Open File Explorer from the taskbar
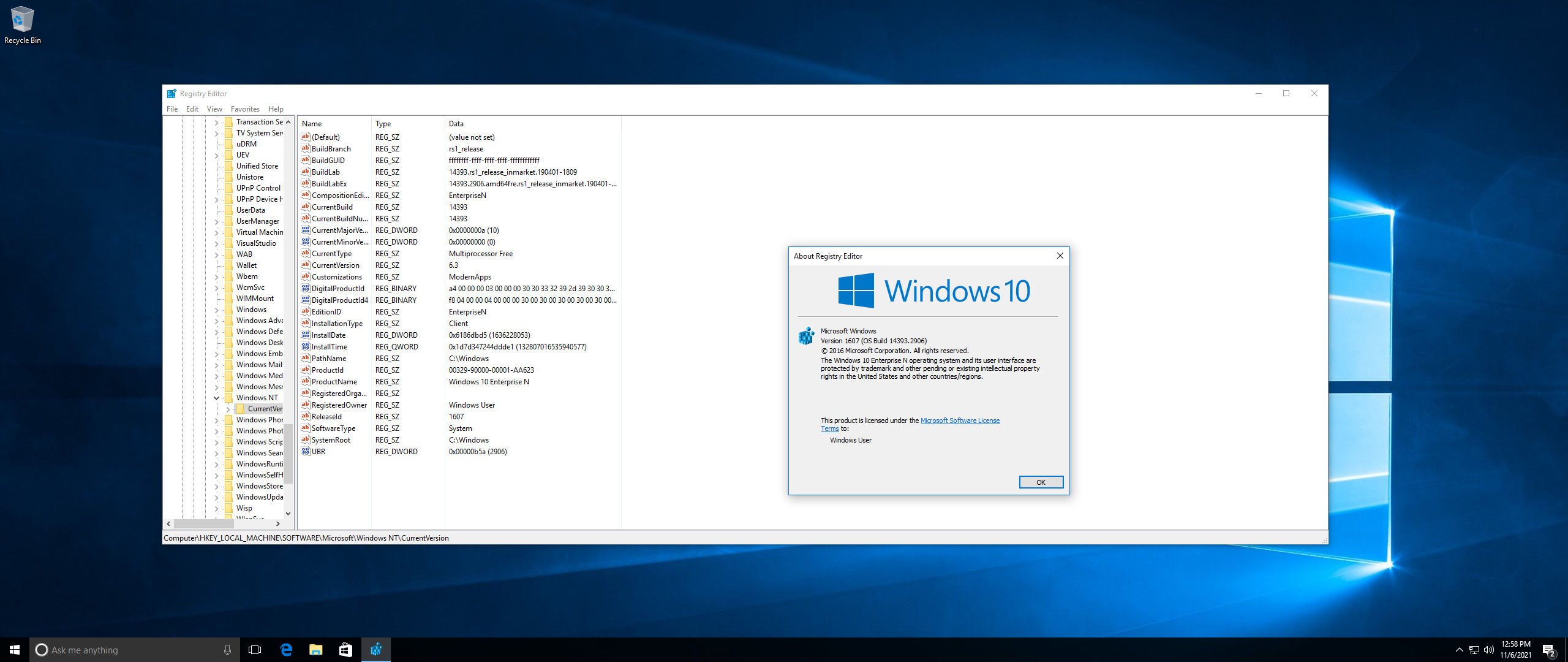The image size is (1568, 662). click(315, 650)
